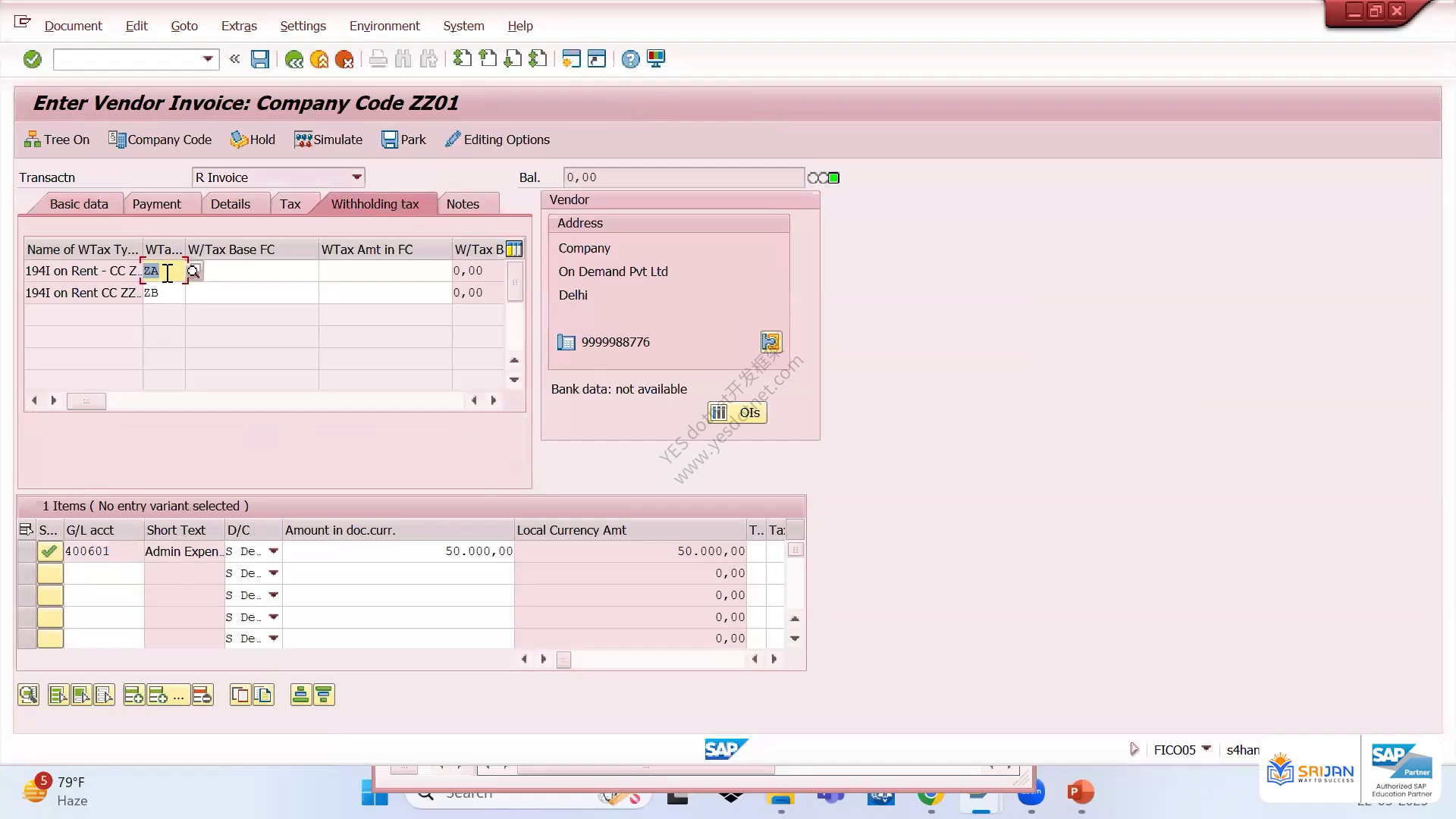
Task: Click the red Cancel icon in toolbar
Action: tap(344, 59)
